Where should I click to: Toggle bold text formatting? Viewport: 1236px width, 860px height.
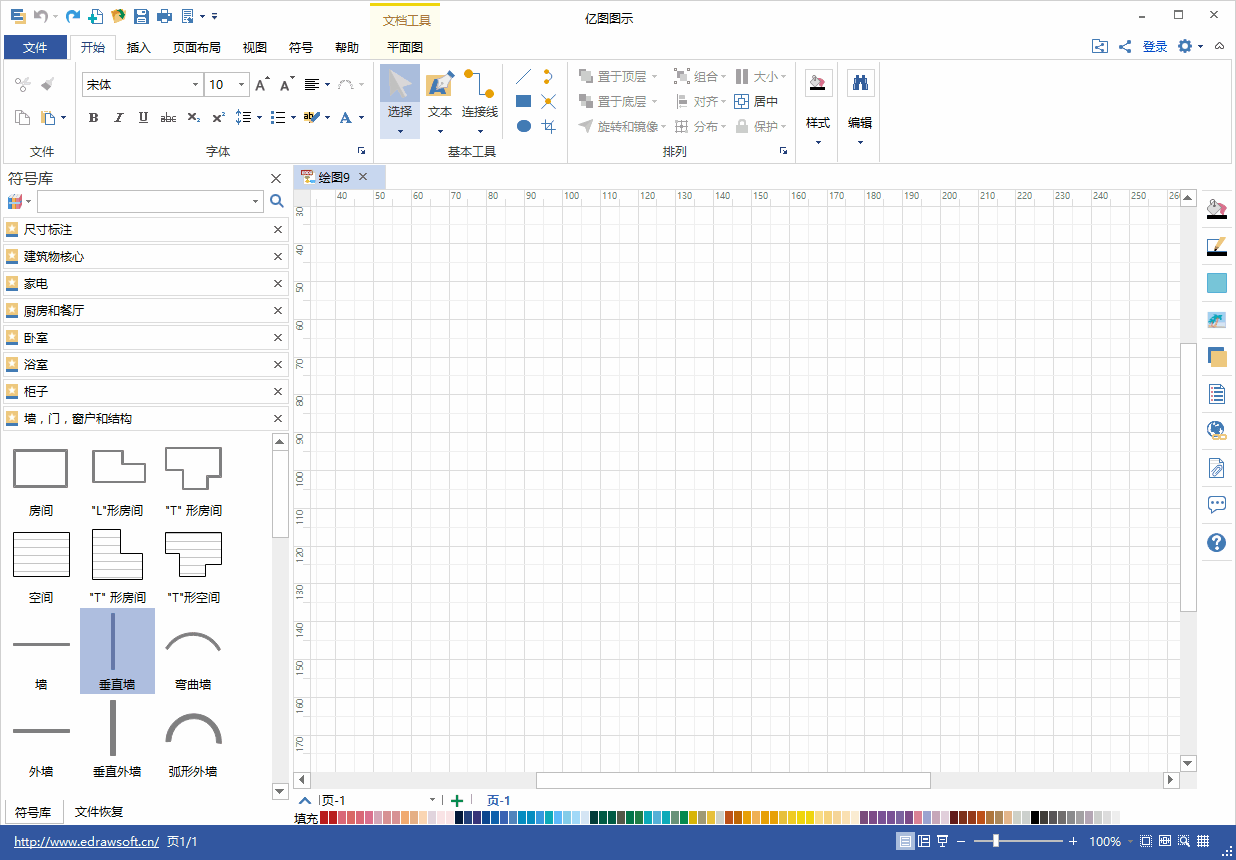[x=94, y=118]
